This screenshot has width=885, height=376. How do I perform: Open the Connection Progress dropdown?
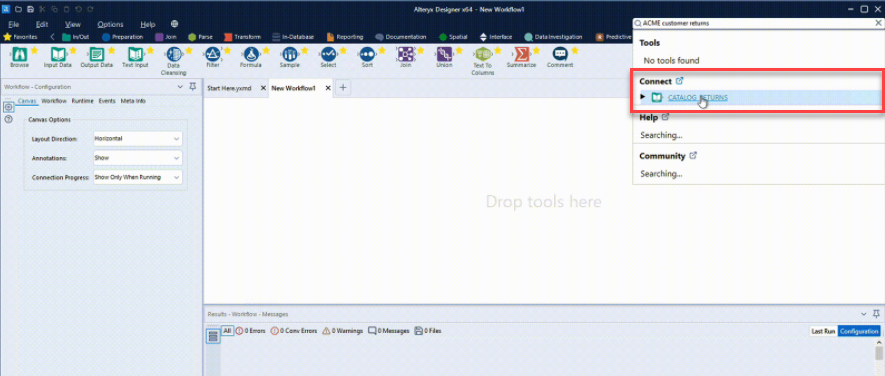[x=138, y=177]
